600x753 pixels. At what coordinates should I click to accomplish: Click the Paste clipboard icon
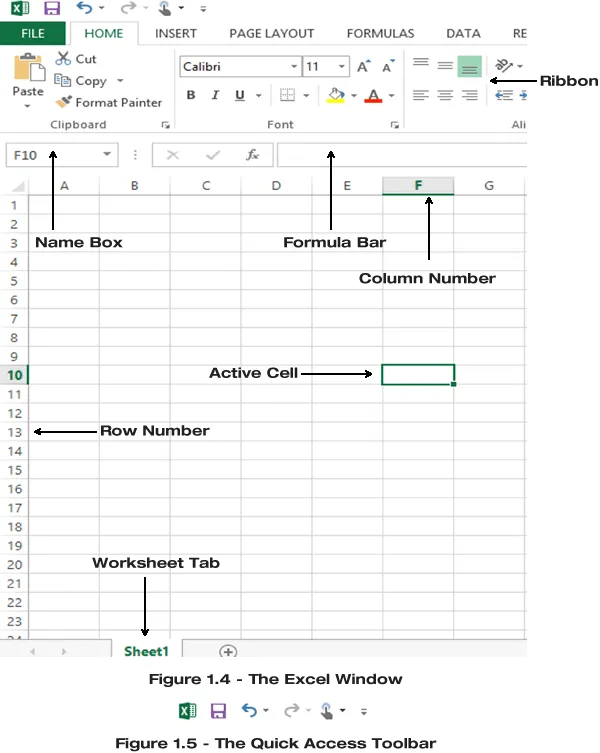tap(27, 70)
